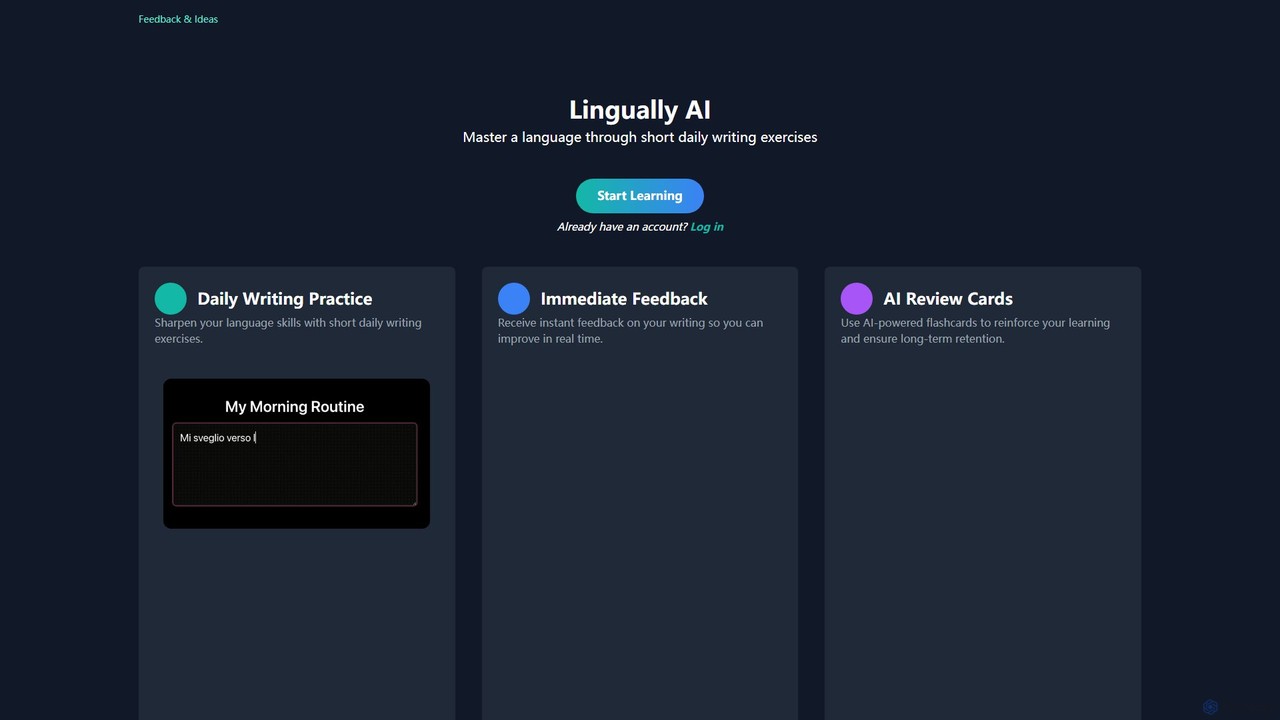Click the Lingually AI main heading
Viewport: 1280px width, 720px height.
640,110
